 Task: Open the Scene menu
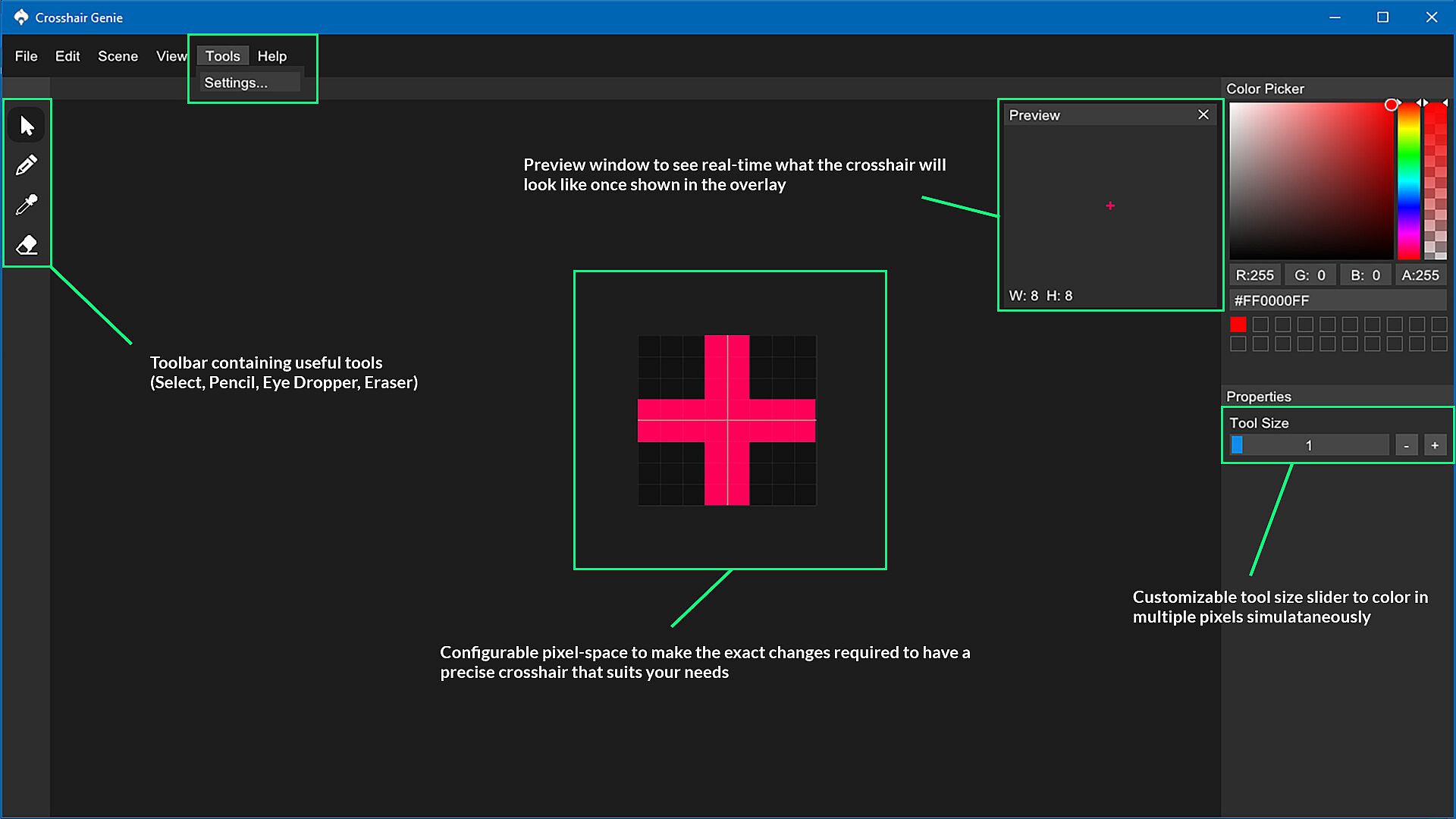(118, 56)
